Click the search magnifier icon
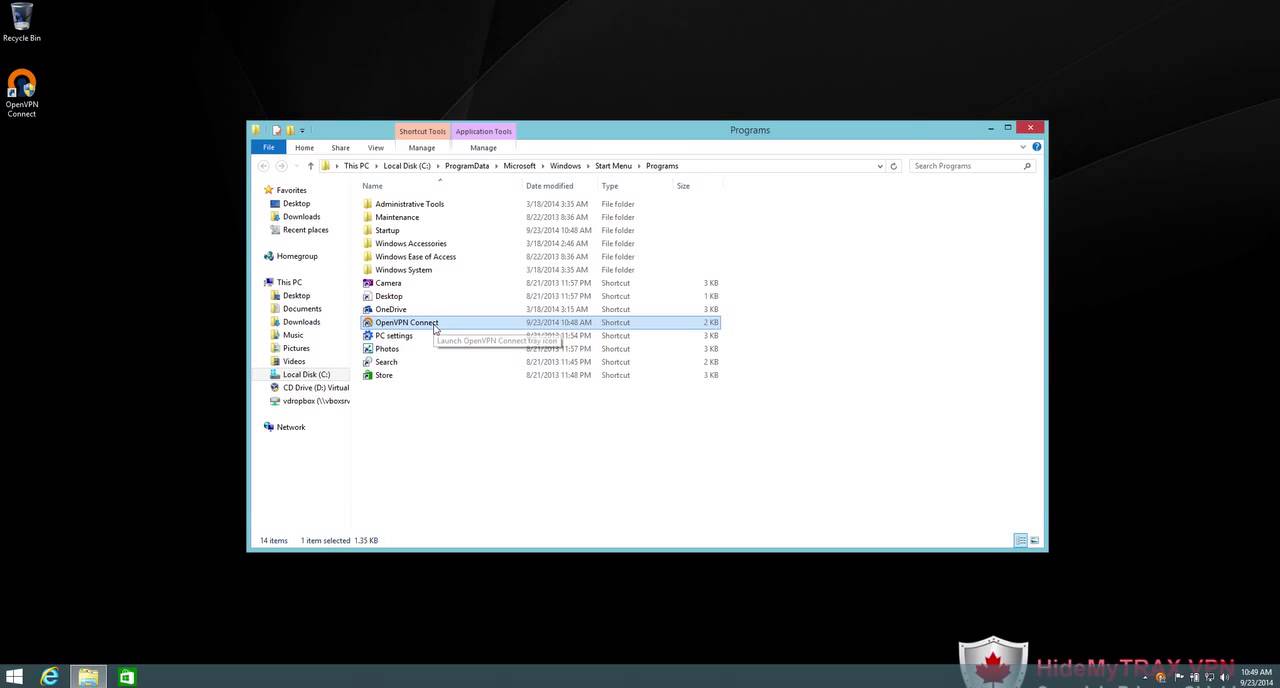Image resolution: width=1280 pixels, height=688 pixels. coord(1027,166)
